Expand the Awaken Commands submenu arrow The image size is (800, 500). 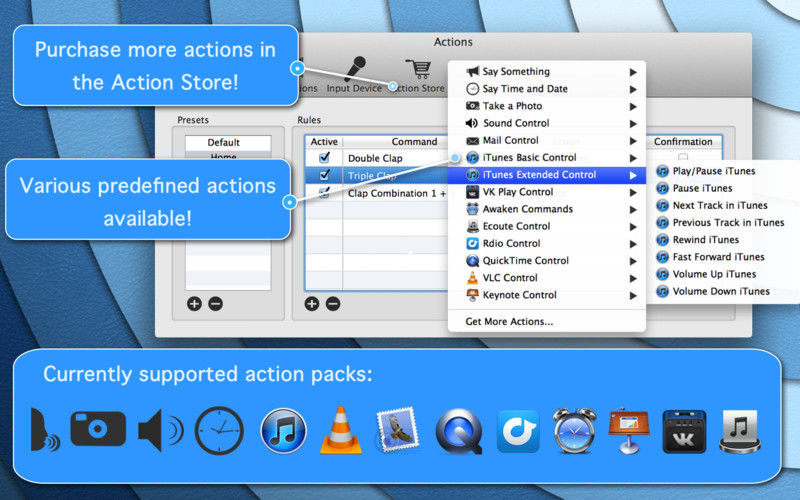pos(633,210)
